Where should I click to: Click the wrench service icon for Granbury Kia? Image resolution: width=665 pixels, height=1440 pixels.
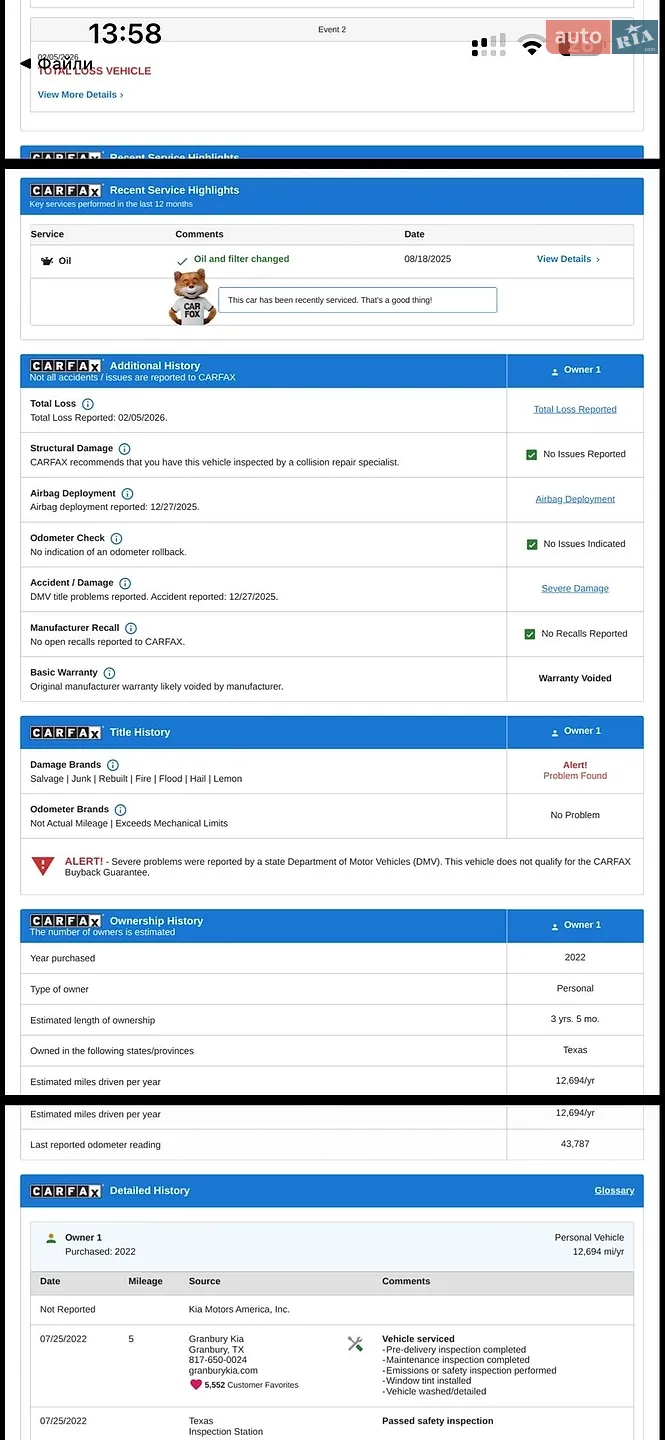point(355,1344)
